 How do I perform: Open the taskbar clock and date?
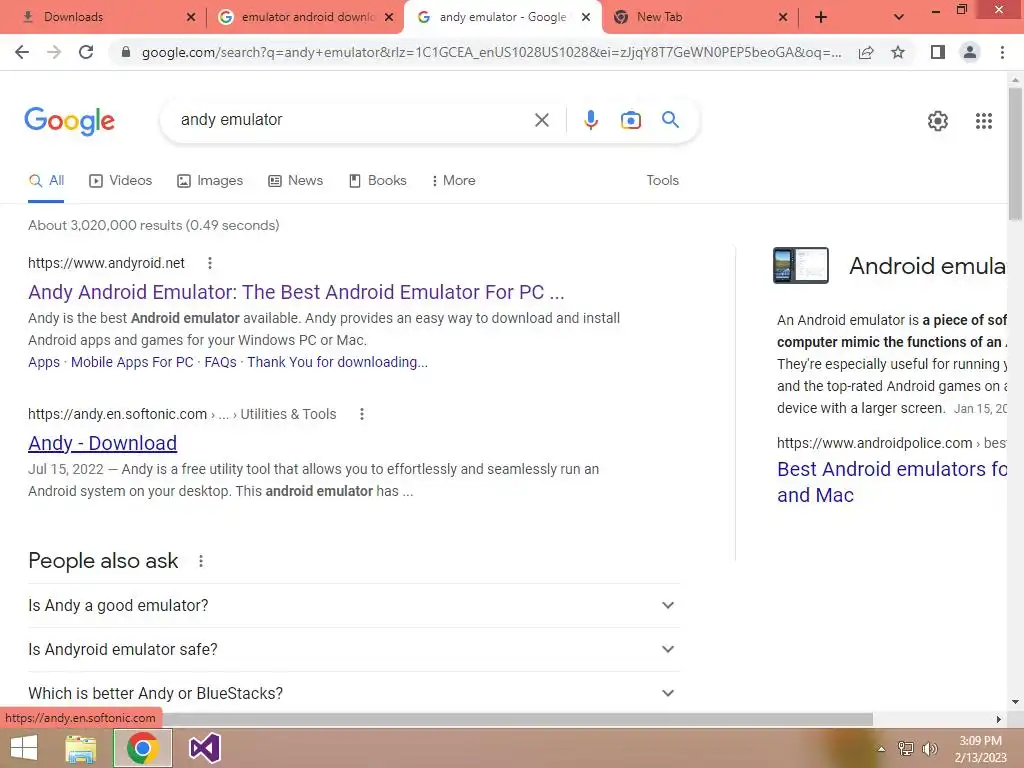(980, 749)
